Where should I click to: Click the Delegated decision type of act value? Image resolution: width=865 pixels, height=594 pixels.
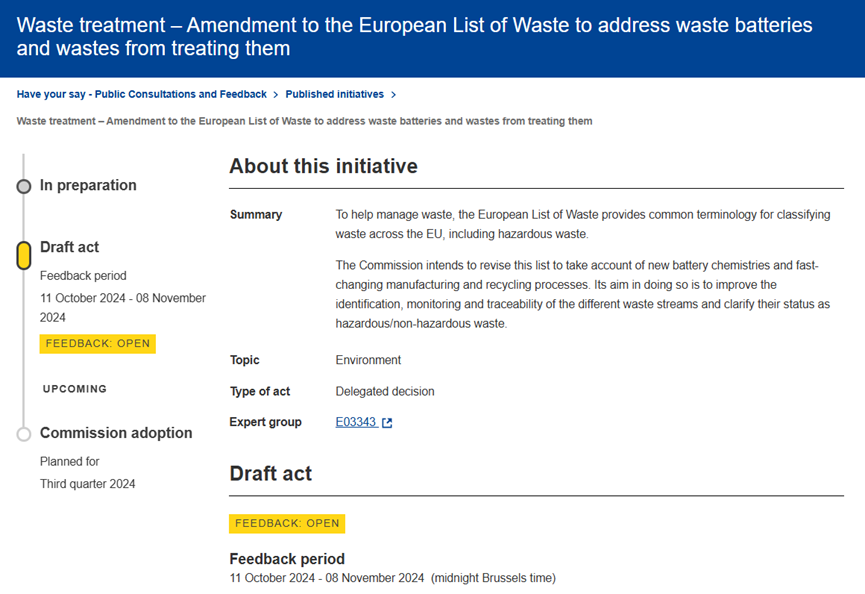385,391
